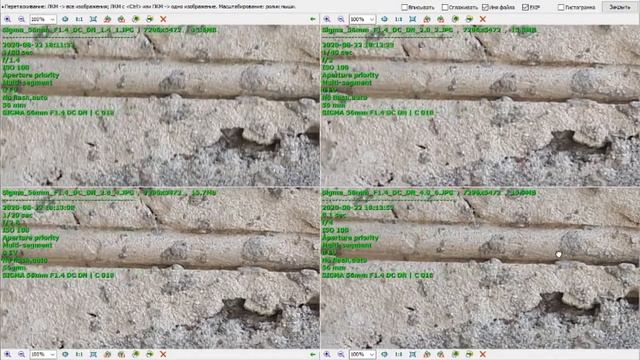Click red X to remove f/2 image
Viewport: 640px width, 360px height.
pyautogui.click(x=483, y=19)
